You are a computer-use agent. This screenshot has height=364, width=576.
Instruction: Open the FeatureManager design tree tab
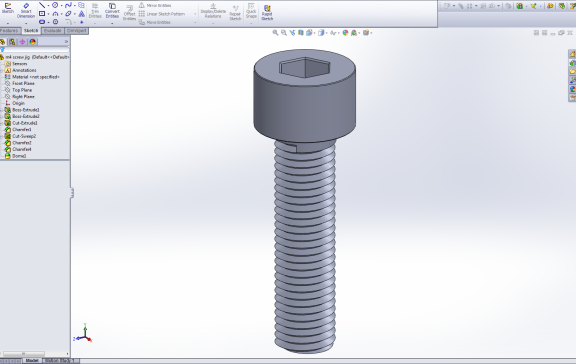(2, 42)
